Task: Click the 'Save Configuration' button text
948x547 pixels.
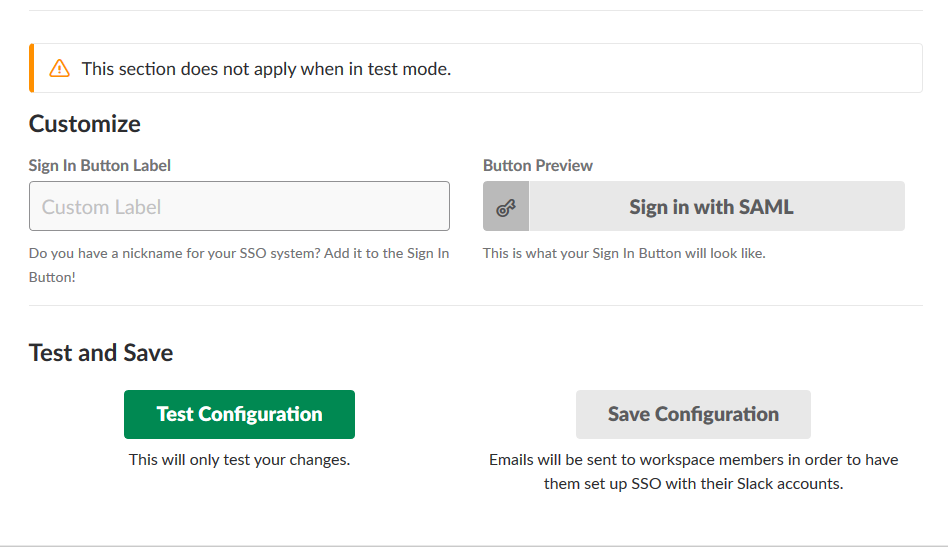Action: (693, 415)
